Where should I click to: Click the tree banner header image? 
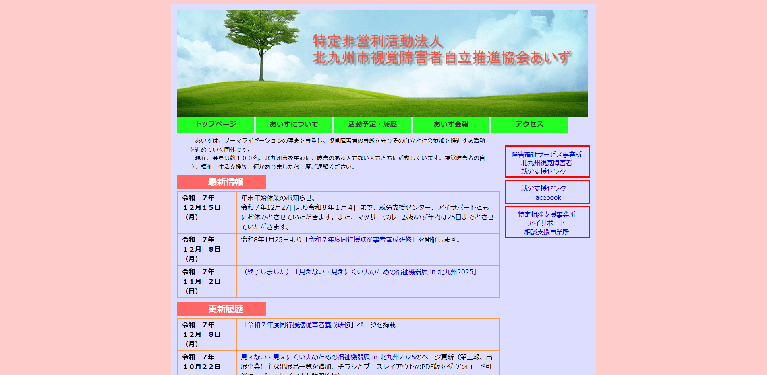(x=382, y=63)
